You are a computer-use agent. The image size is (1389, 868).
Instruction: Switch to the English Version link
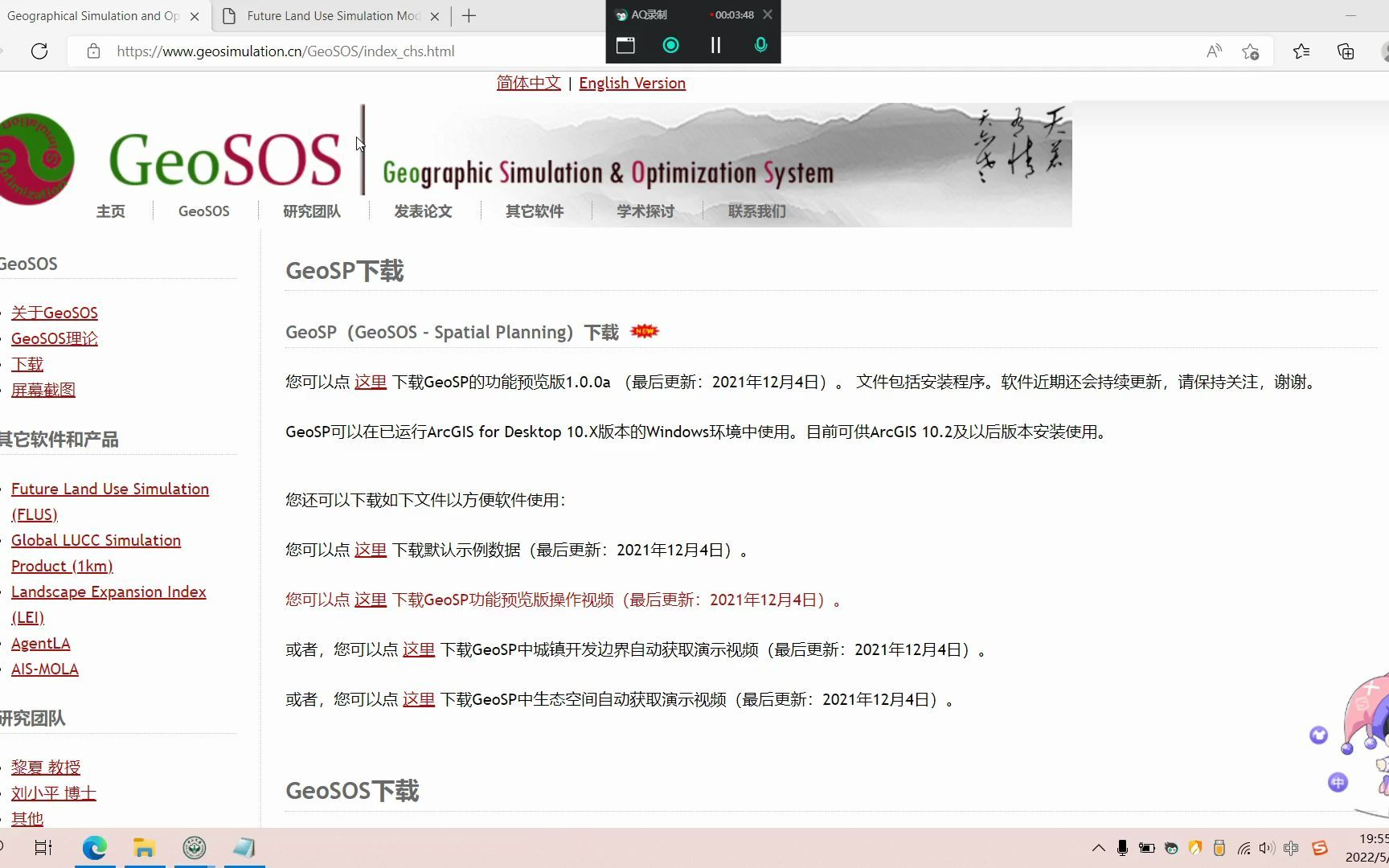point(632,83)
